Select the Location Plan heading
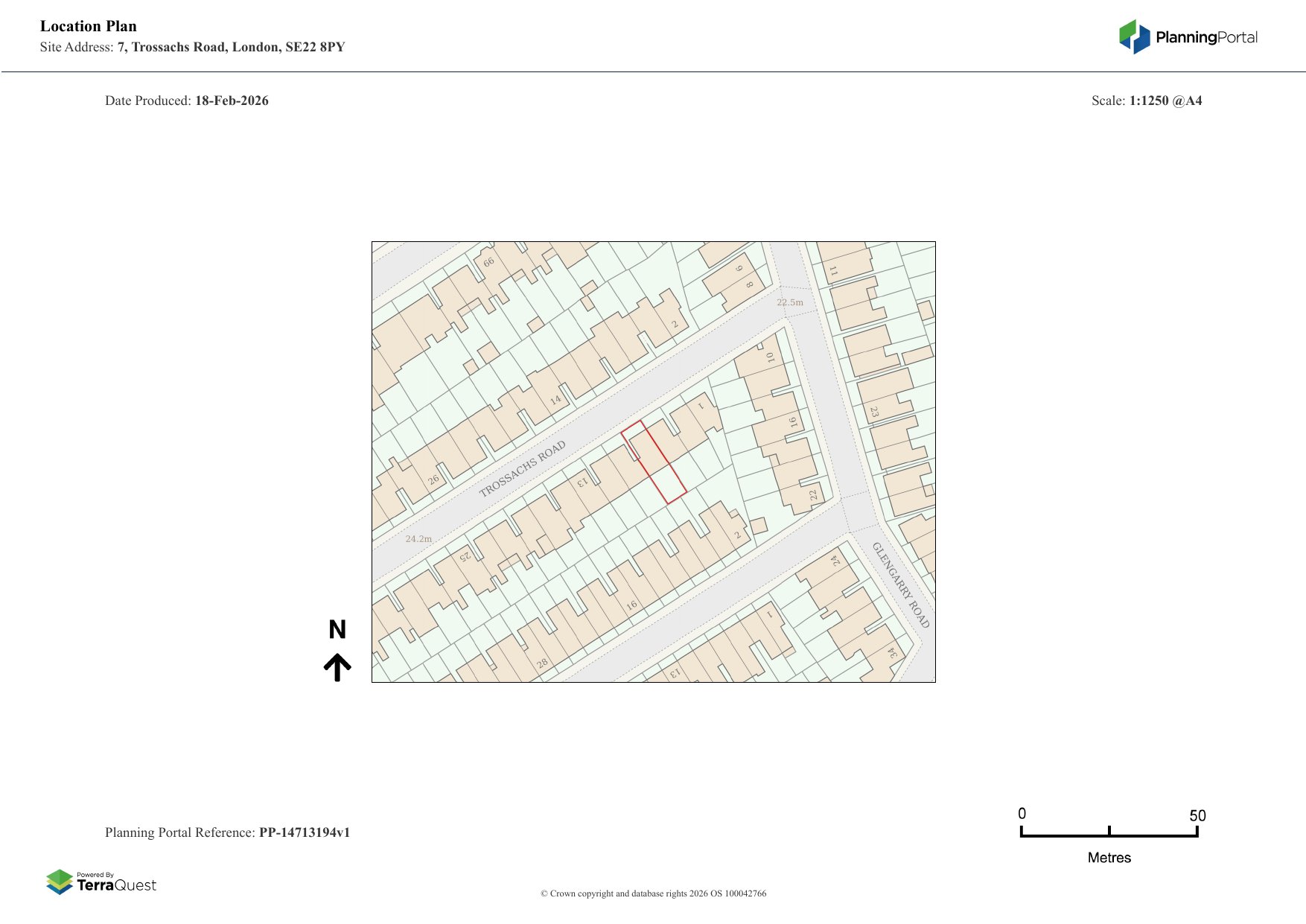Image resolution: width=1306 pixels, height=924 pixels. [x=89, y=26]
